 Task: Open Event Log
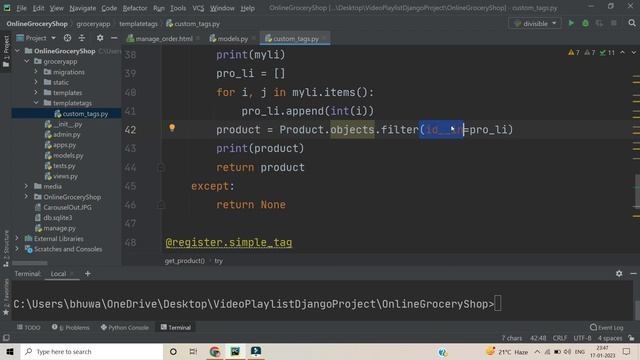pos(607,327)
